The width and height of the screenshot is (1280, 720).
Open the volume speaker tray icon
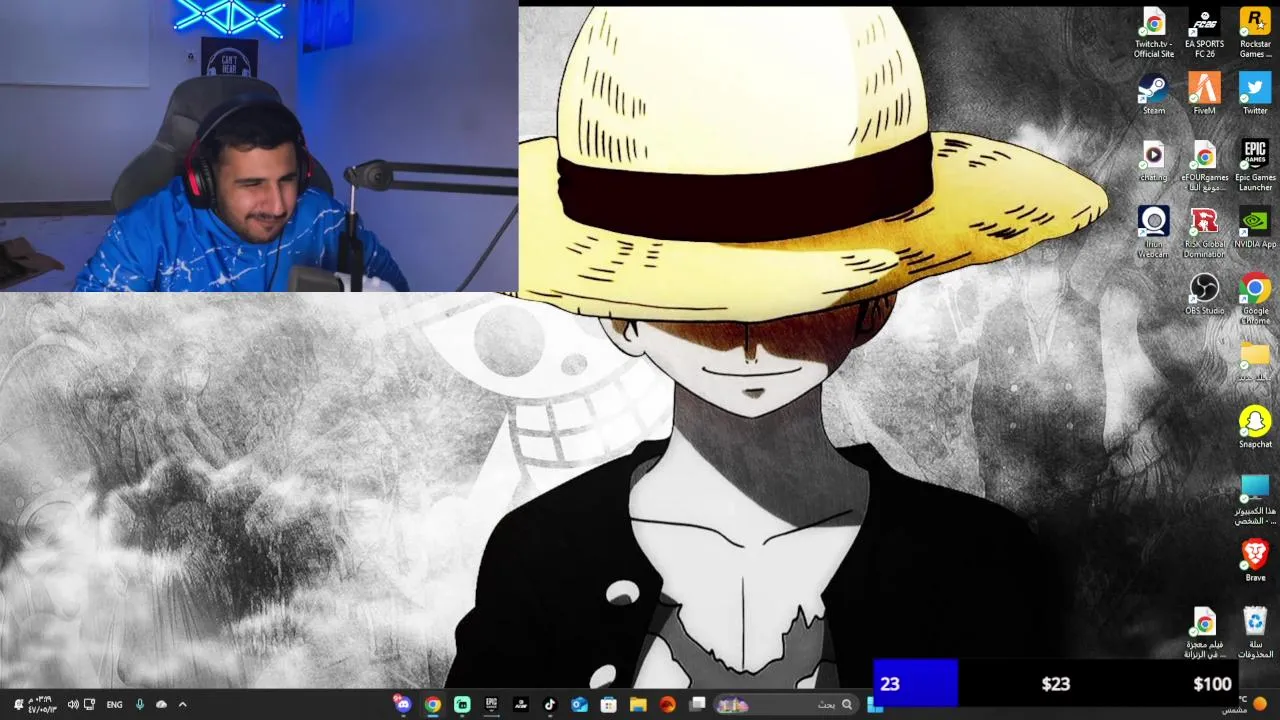tap(73, 704)
